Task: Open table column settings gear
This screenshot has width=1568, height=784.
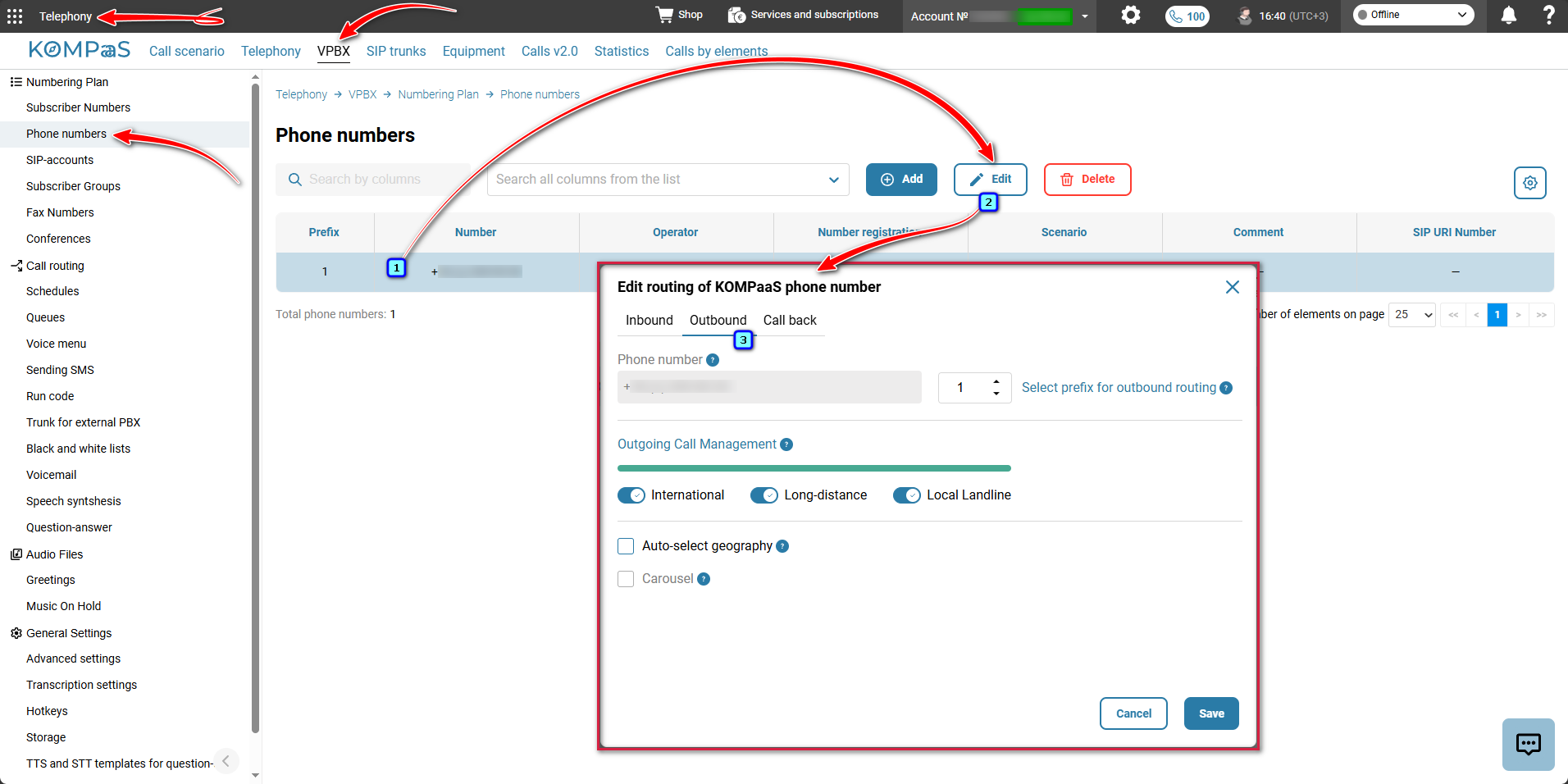Action: [1530, 183]
